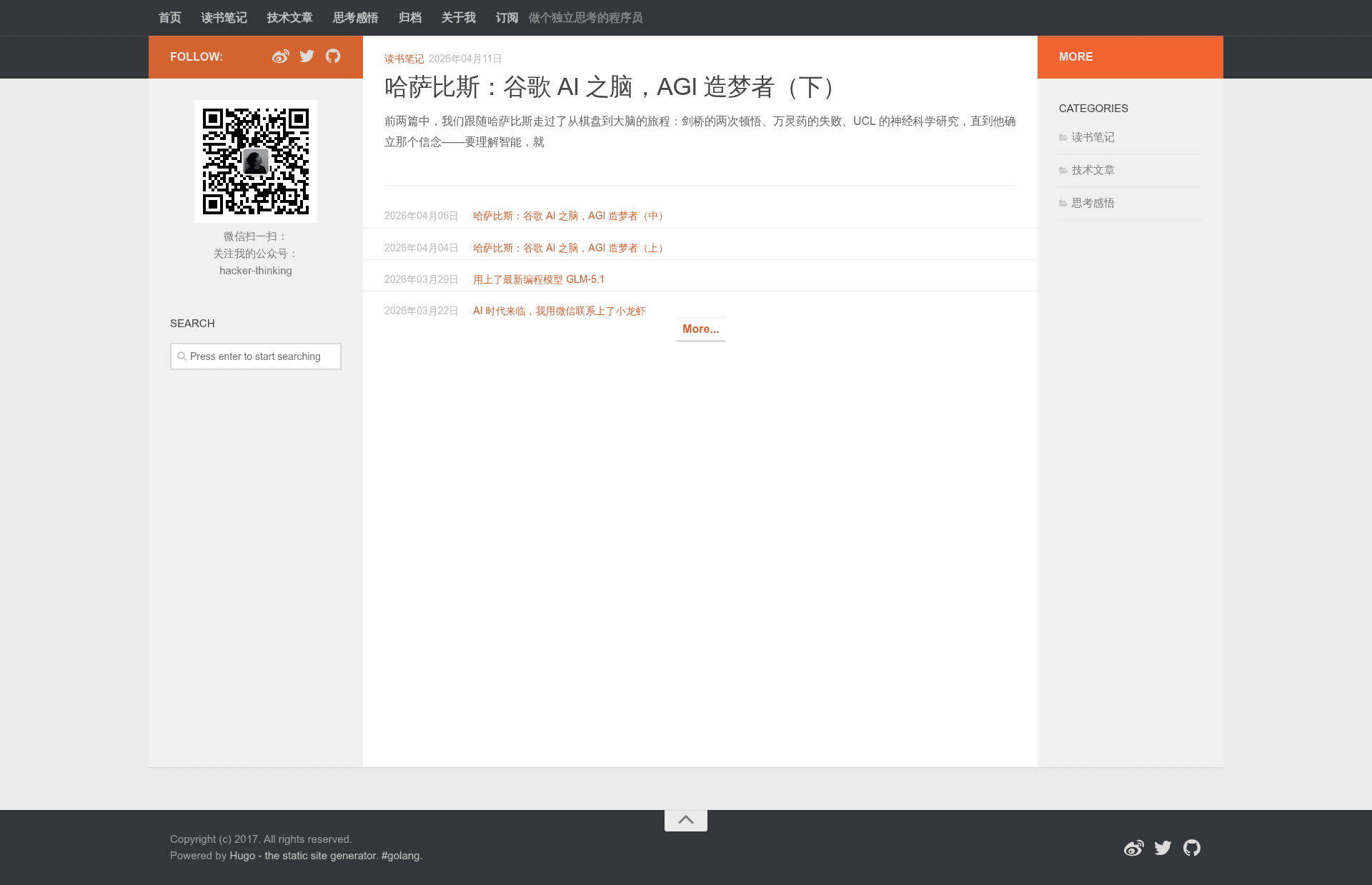Click the footer Weibo icon

point(1133,848)
